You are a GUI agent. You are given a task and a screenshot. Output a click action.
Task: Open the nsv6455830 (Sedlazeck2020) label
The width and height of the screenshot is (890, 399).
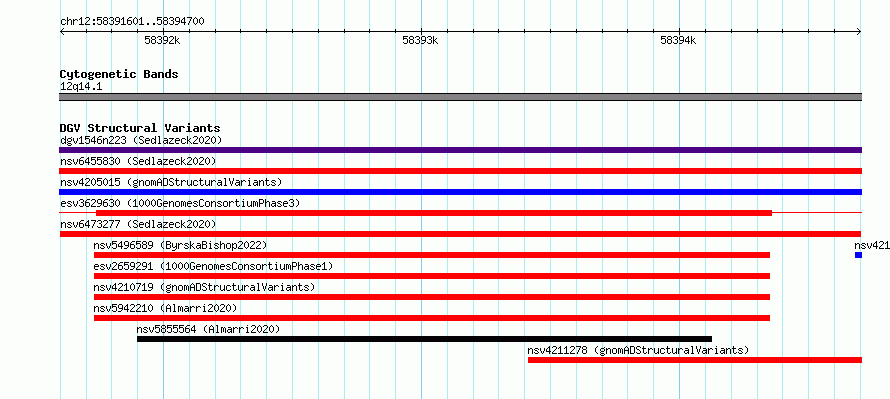point(138,161)
